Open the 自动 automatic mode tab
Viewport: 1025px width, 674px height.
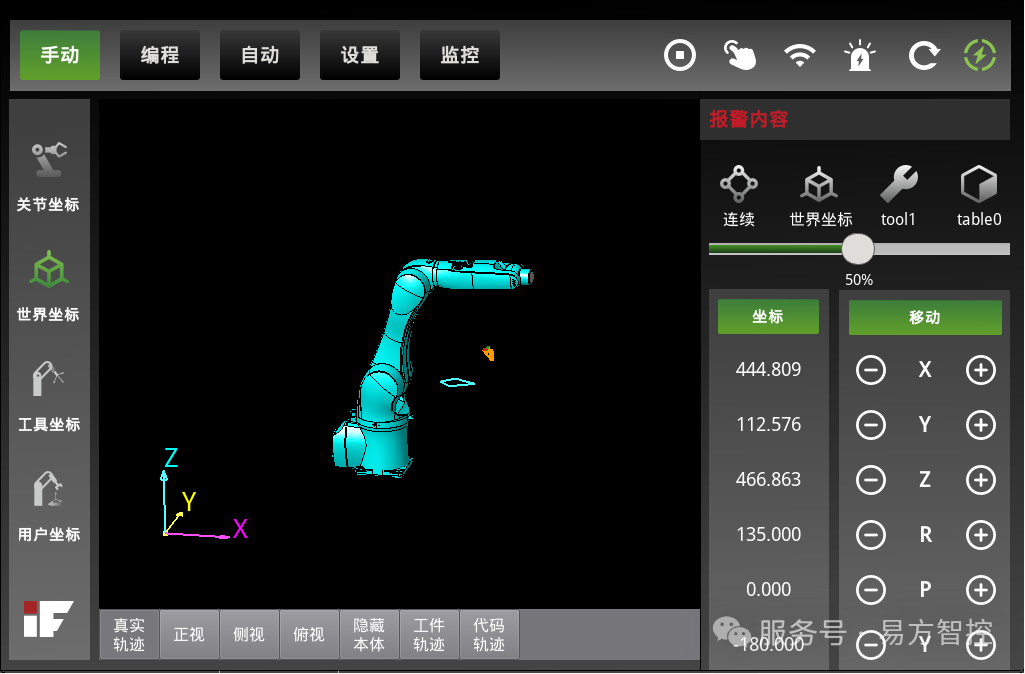[x=260, y=55]
